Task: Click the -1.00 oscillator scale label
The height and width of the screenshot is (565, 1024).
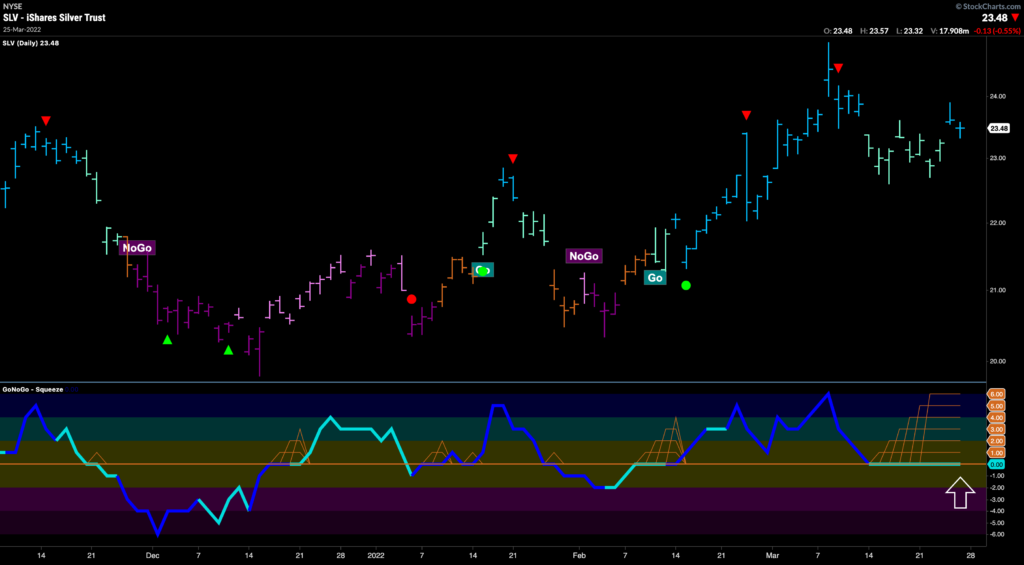Action: [x=997, y=476]
